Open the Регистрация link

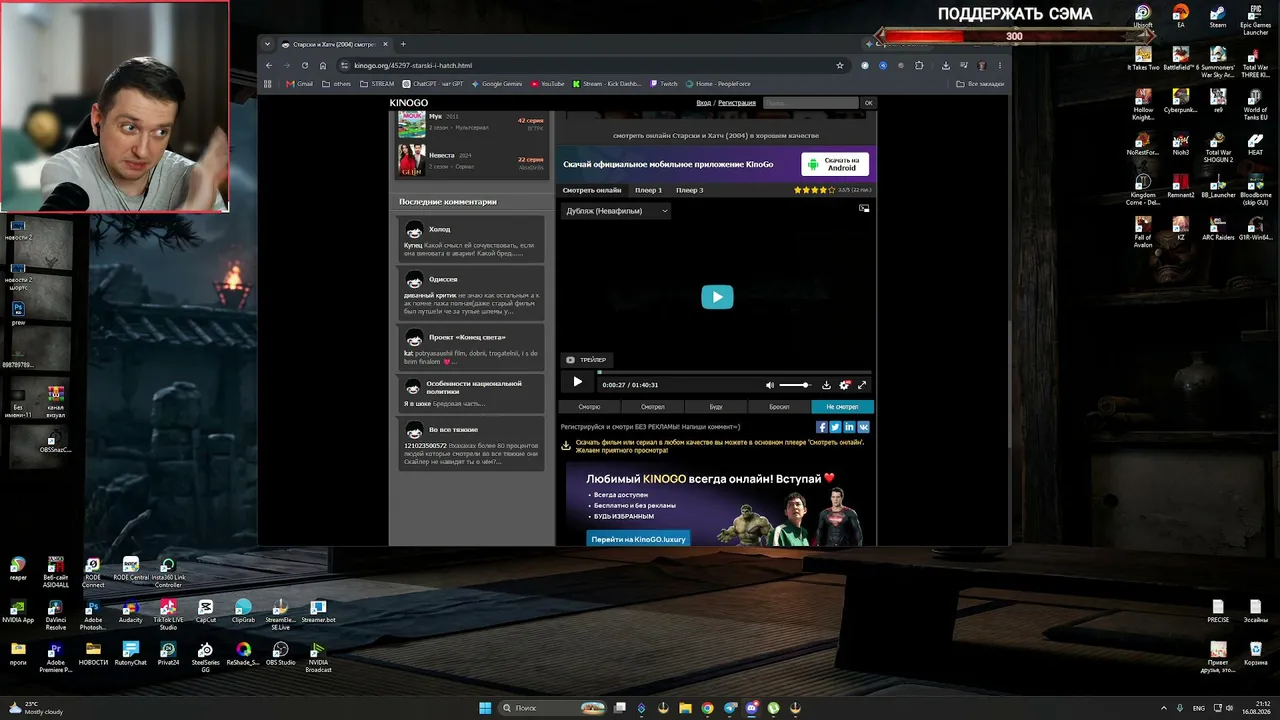coord(737,103)
